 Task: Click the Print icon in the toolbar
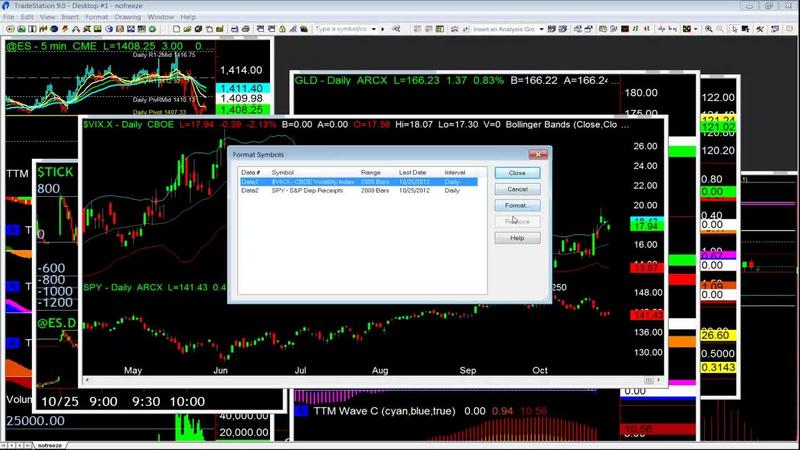[234, 29]
